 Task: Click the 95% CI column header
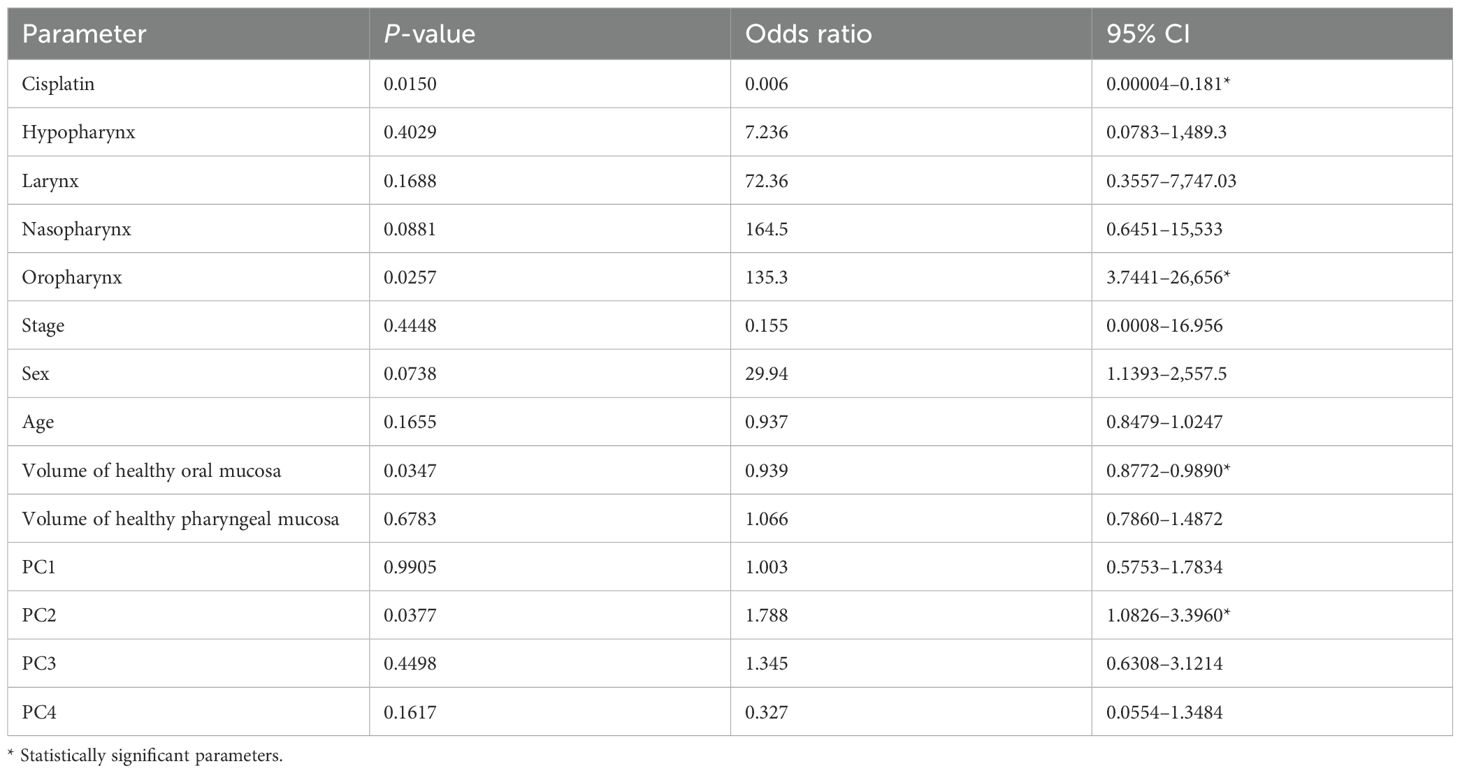click(1140, 34)
